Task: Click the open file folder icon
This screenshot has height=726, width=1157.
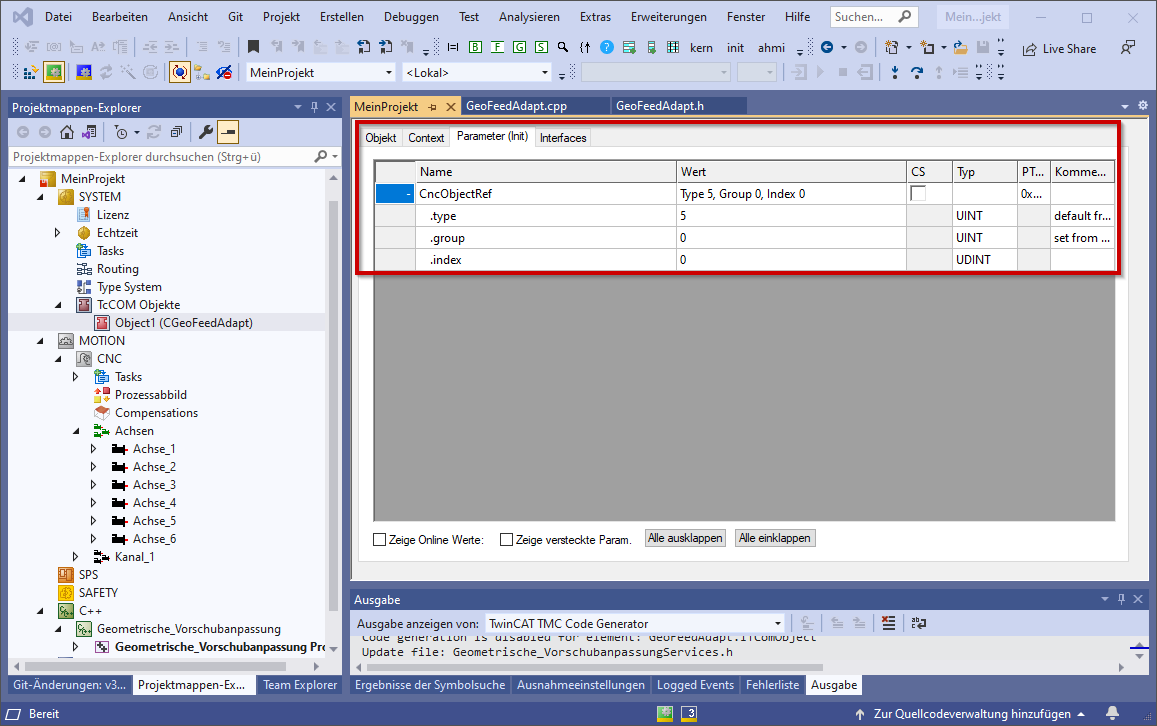Action: (x=961, y=48)
